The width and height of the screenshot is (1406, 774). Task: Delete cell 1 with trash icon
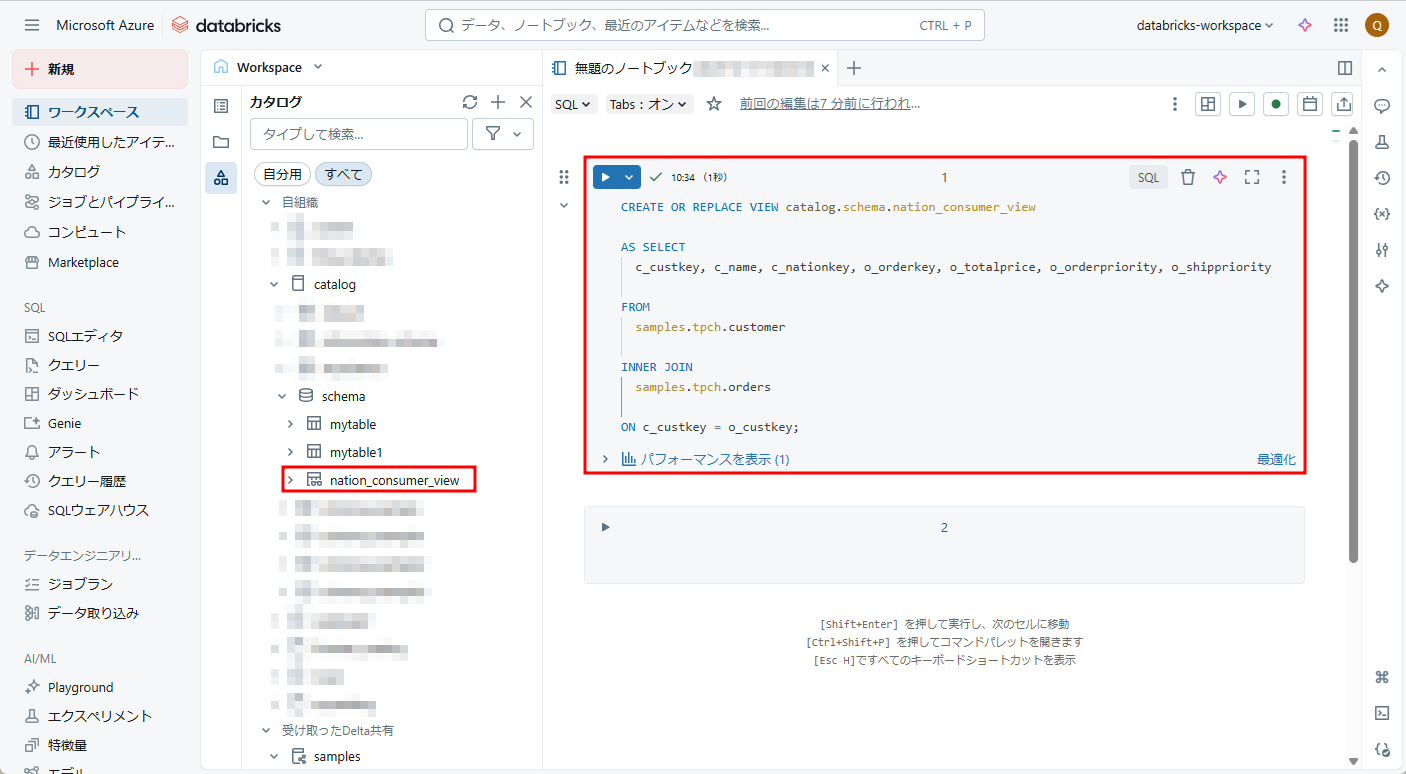(x=1187, y=177)
